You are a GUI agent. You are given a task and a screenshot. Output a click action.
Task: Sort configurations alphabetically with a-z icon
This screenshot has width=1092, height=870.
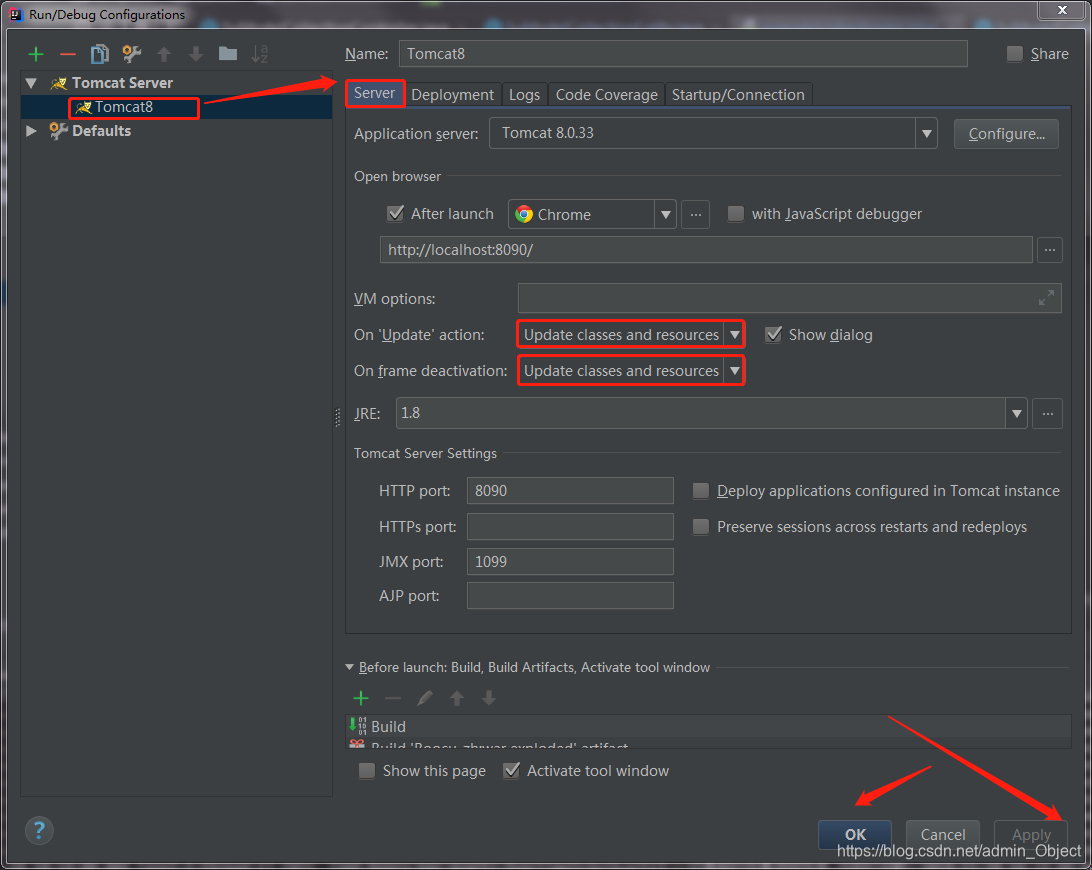[x=260, y=54]
